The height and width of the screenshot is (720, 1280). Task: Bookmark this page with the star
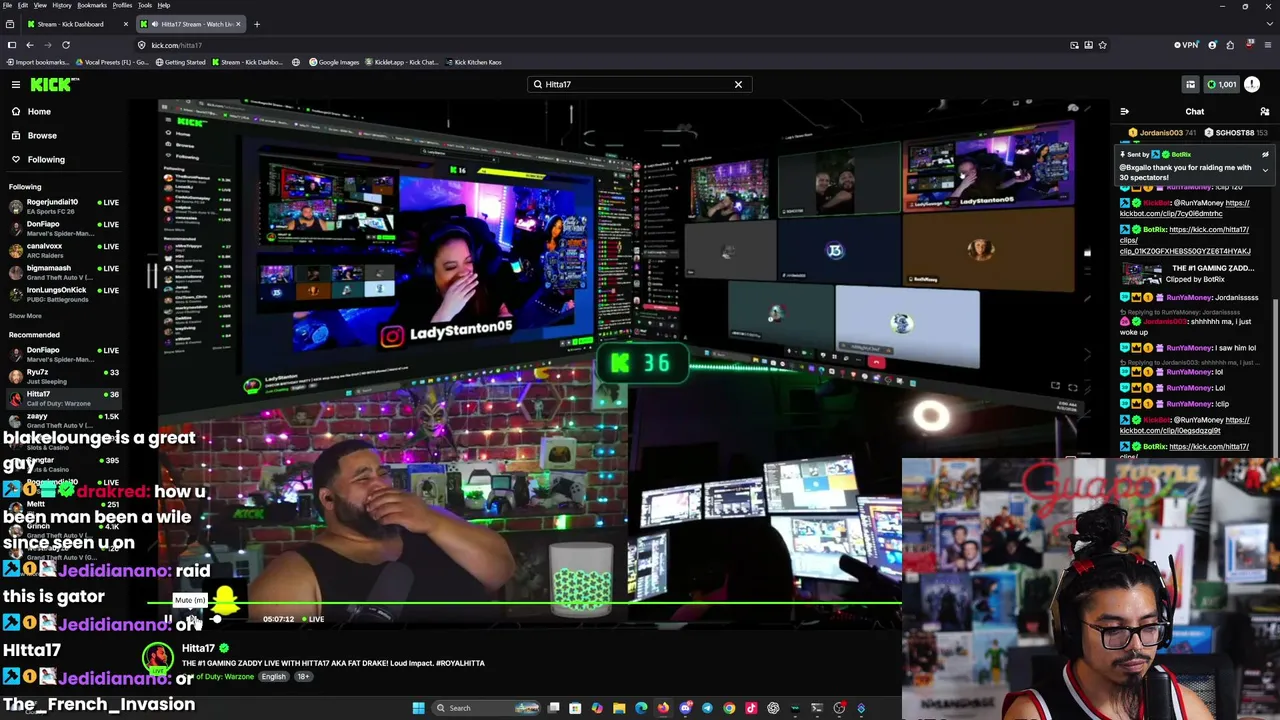coord(1102,45)
